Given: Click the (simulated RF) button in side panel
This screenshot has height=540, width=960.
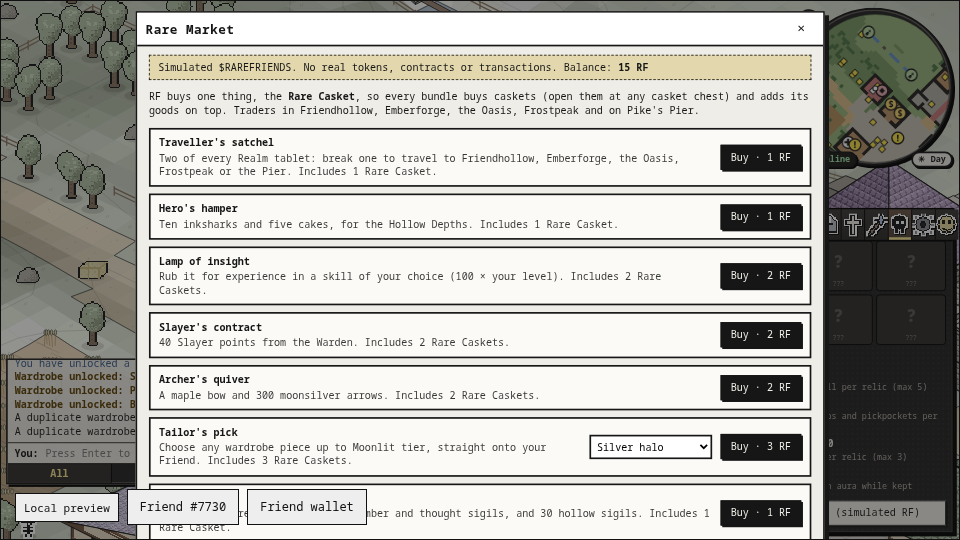Looking at the screenshot, I should (887, 512).
